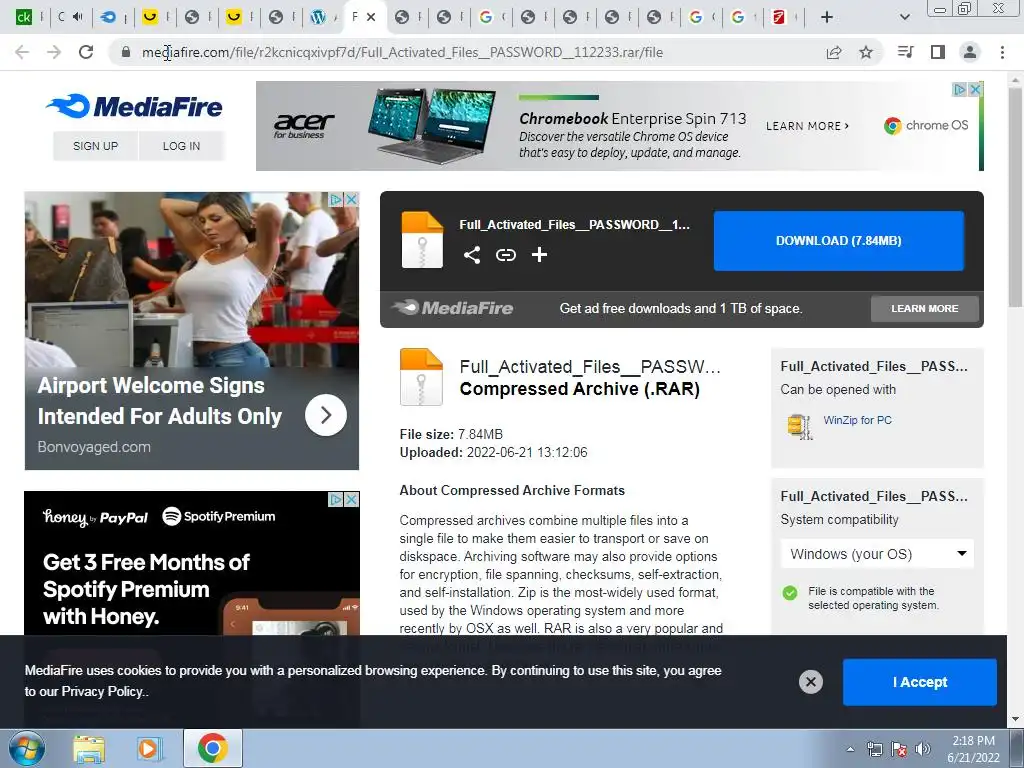This screenshot has height=768, width=1024.
Task: Click I Accept cookie button
Action: pyautogui.click(x=920, y=682)
